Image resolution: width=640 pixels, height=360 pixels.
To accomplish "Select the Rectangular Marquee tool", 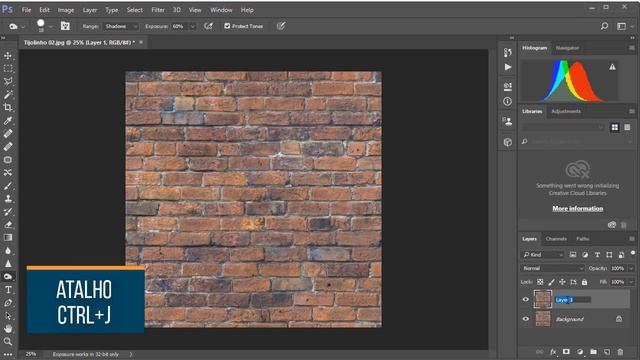I will pyautogui.click(x=8, y=69).
